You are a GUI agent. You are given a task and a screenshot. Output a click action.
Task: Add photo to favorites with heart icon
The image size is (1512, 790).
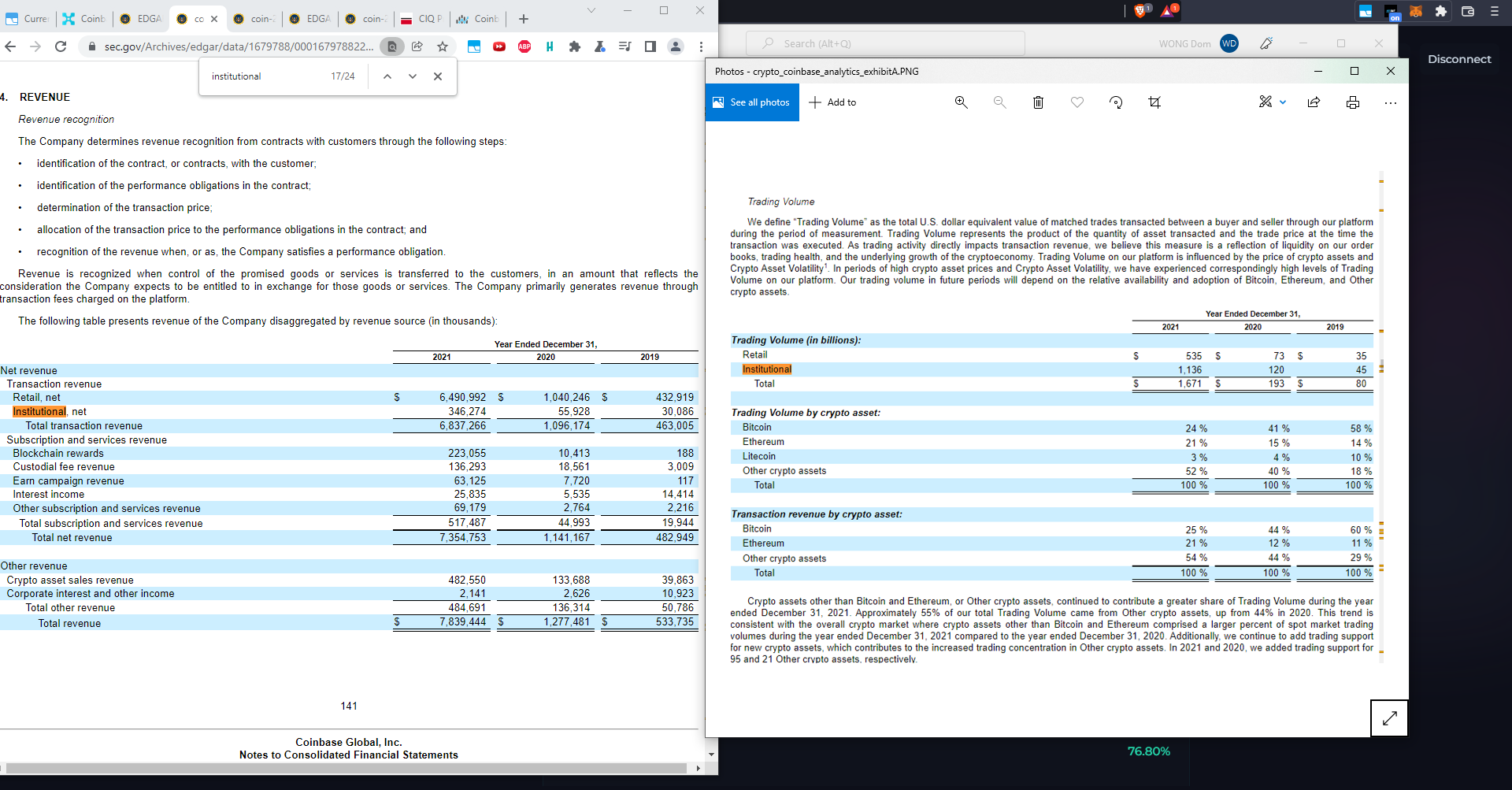(1077, 102)
